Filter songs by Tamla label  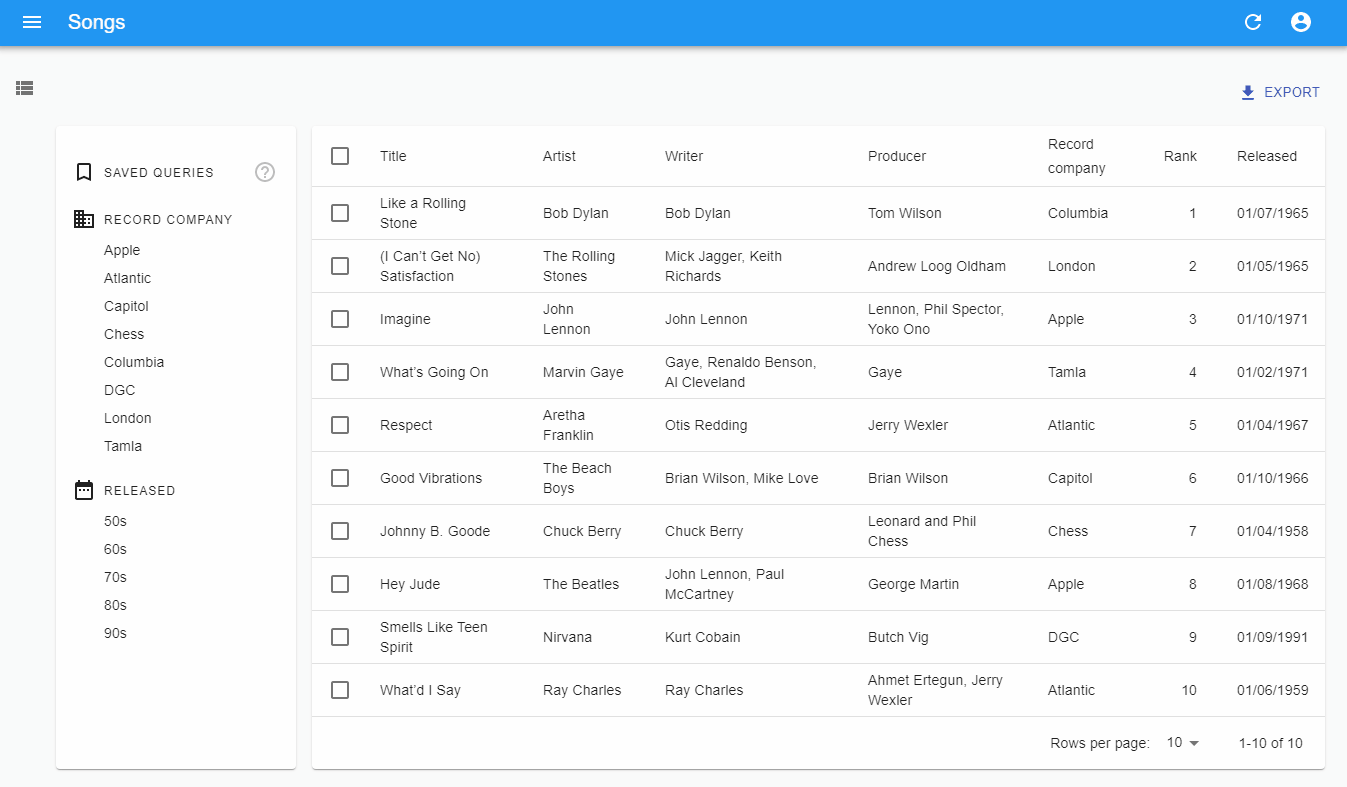tap(123, 445)
